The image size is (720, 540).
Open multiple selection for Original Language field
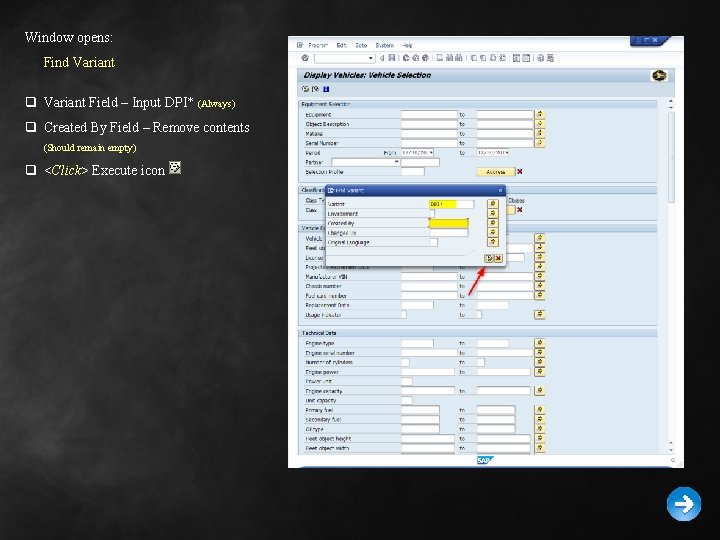point(493,242)
